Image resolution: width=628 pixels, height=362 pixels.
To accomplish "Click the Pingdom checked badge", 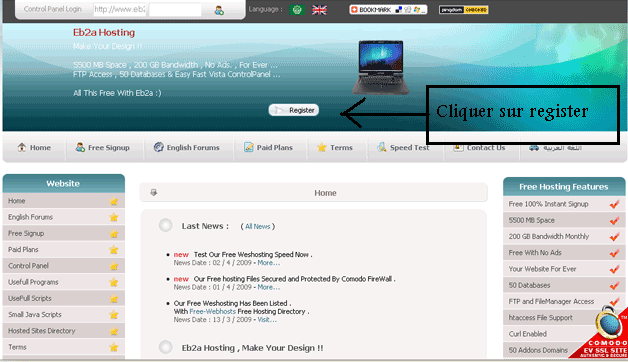I will 463,10.
